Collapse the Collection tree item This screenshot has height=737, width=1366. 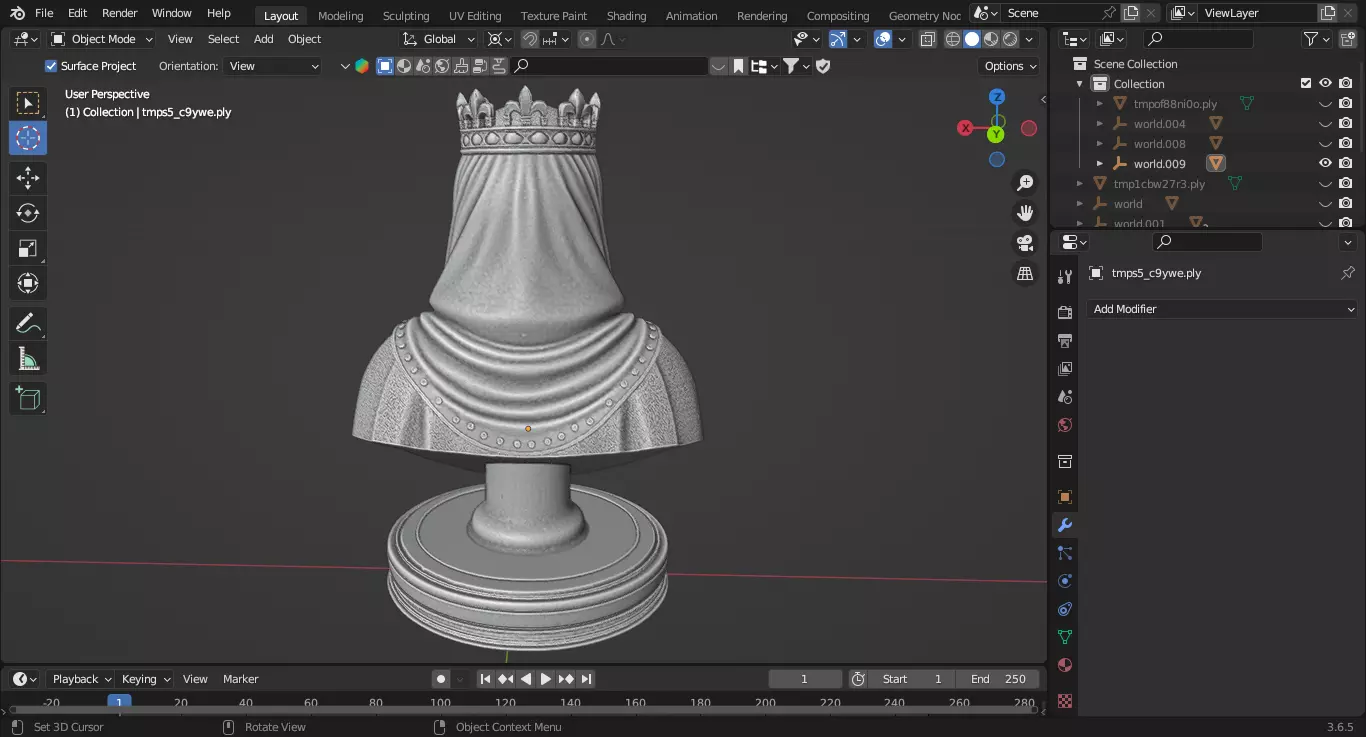click(x=1080, y=84)
